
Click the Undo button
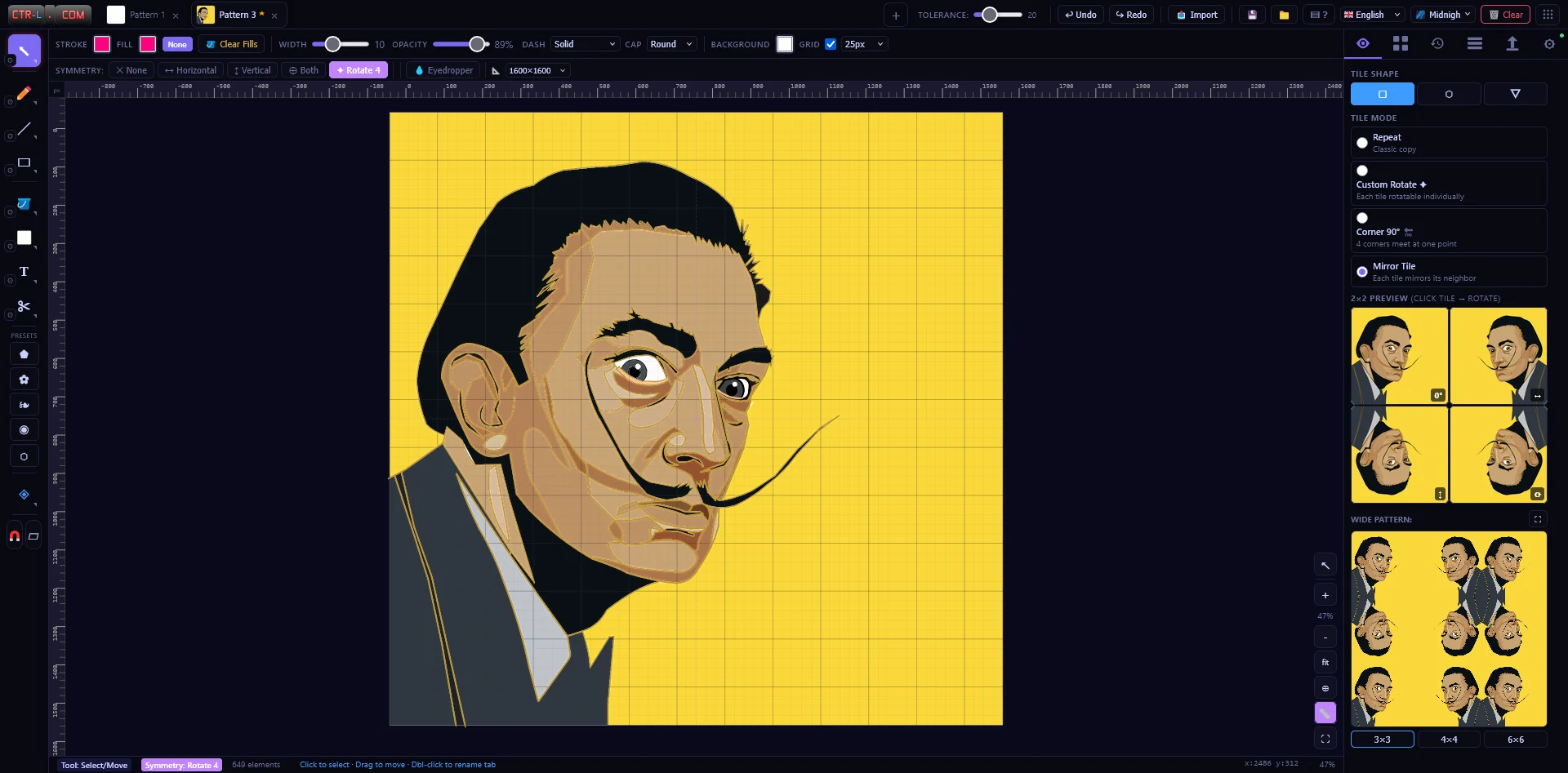click(x=1080, y=15)
